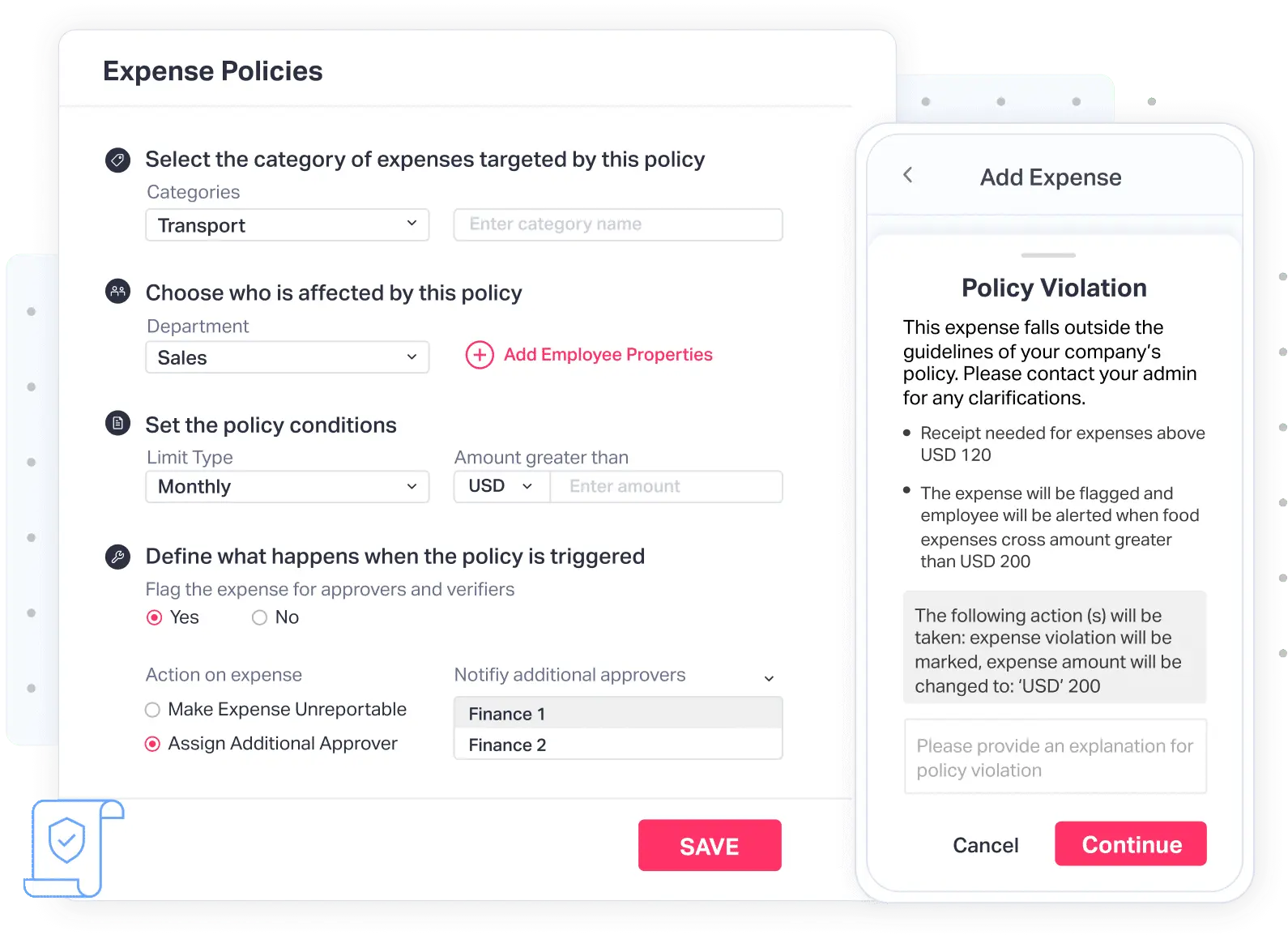Click the people icon beside affected policy heading
Viewport: 1288px width, 935px height.
(118, 291)
